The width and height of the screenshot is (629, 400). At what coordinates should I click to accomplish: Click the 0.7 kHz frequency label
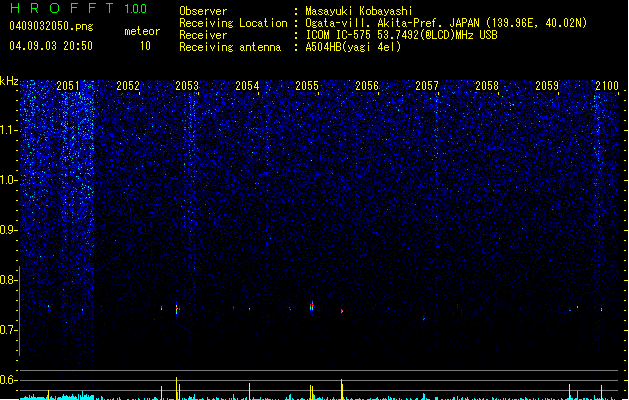click(x=9, y=330)
